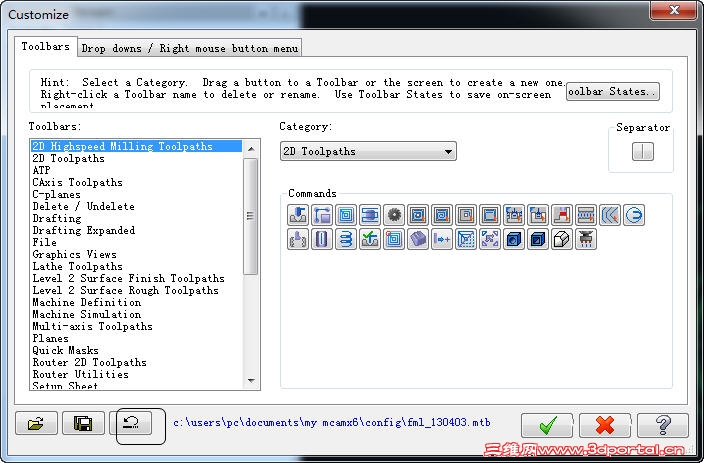Confirm with the green checkmark button
The image size is (704, 463).
coord(547,425)
